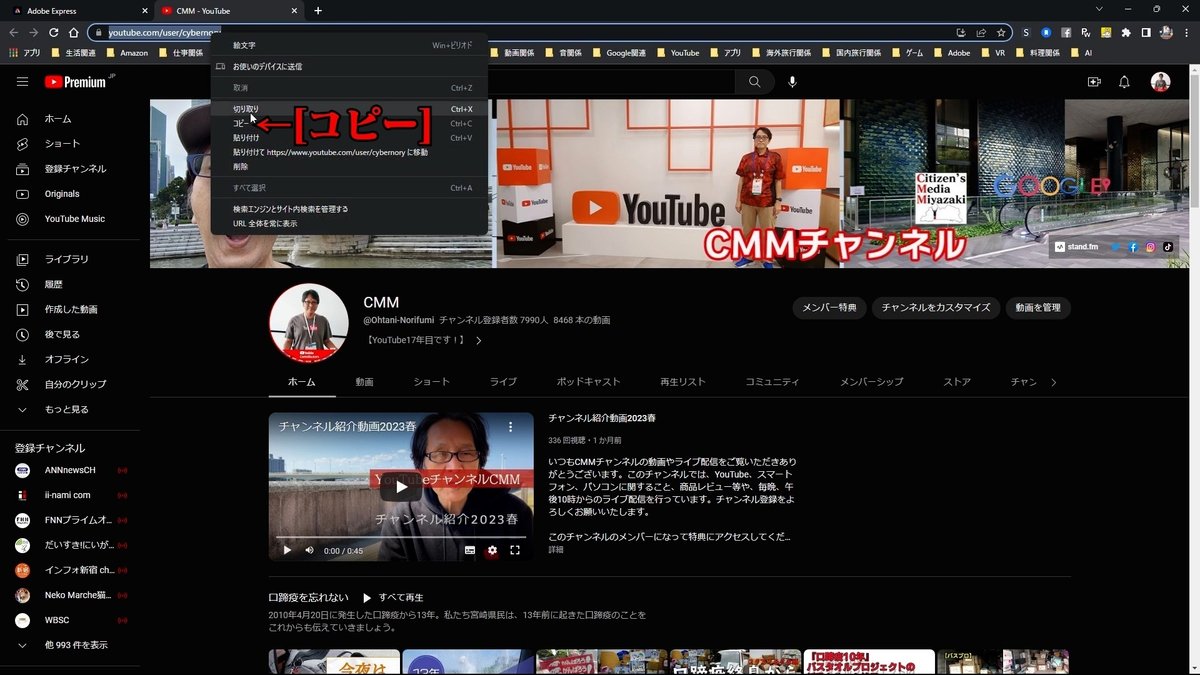Open the 海外旅行関係 bookmark folder
This screenshot has width=1200, height=675.
pos(781,52)
